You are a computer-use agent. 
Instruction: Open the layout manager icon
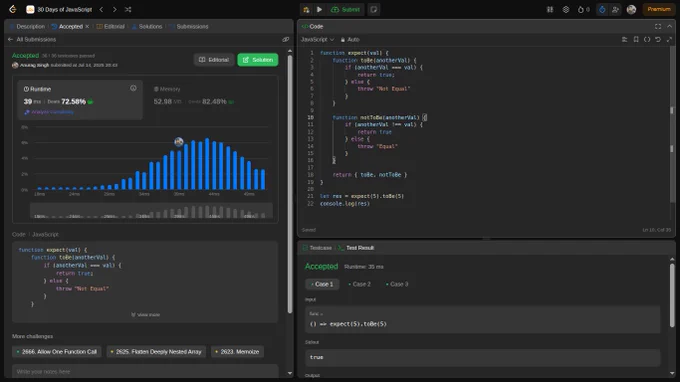pos(550,10)
